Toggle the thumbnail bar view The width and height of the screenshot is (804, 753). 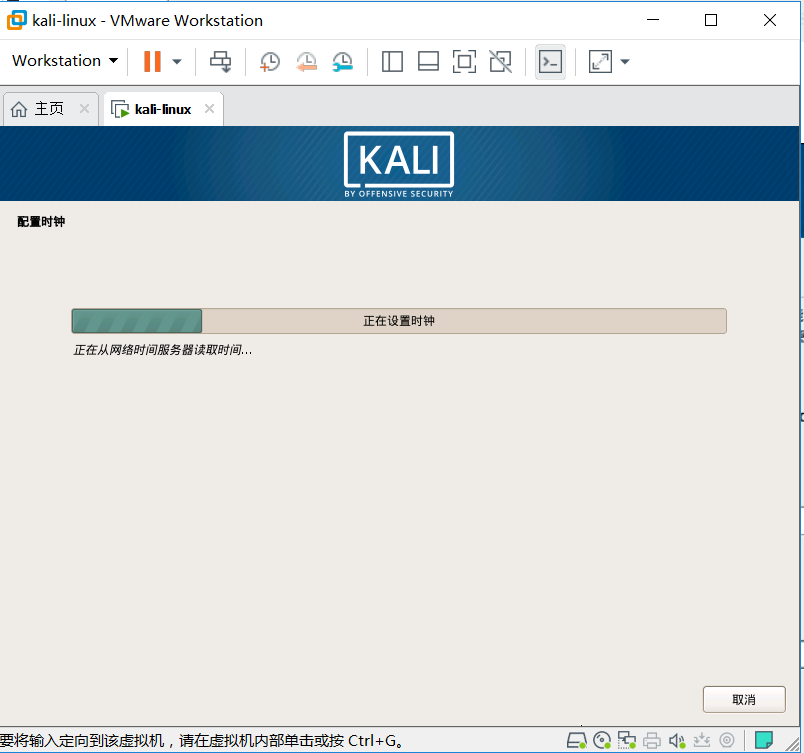pyautogui.click(x=428, y=62)
